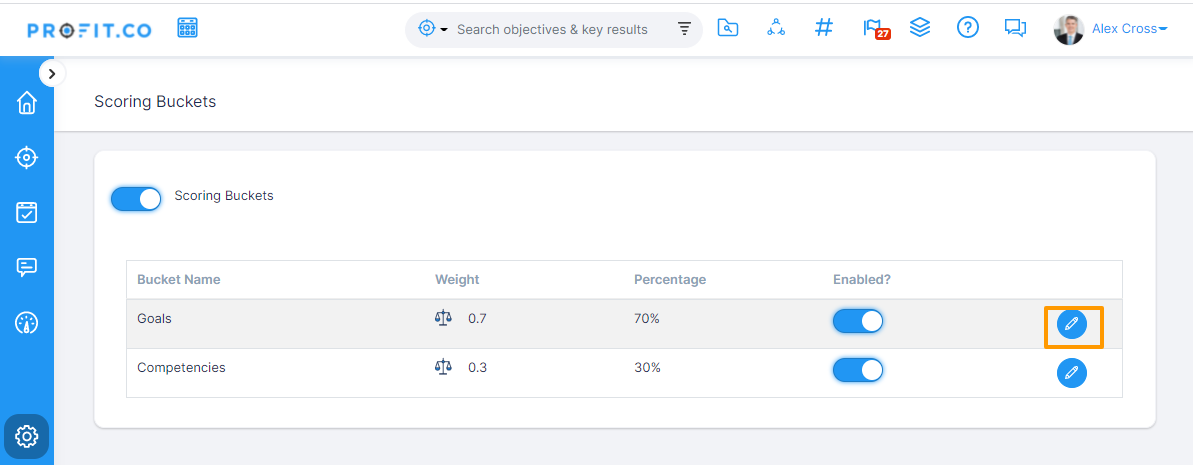The width and height of the screenshot is (1193, 465).
Task: Open search type dropdown with target icon
Action: [x=433, y=29]
